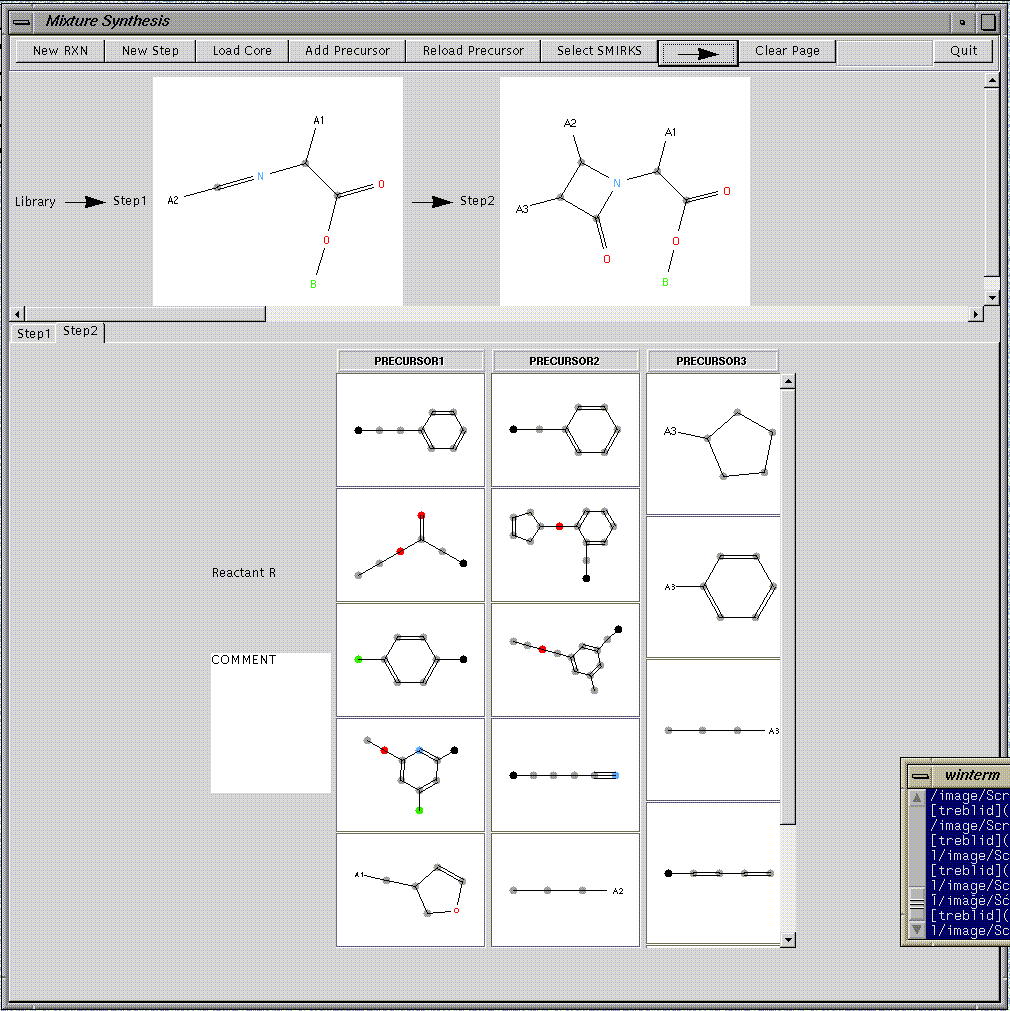Image resolution: width=1010 pixels, height=1011 pixels.
Task: Click Clear Page button
Action: 787,51
